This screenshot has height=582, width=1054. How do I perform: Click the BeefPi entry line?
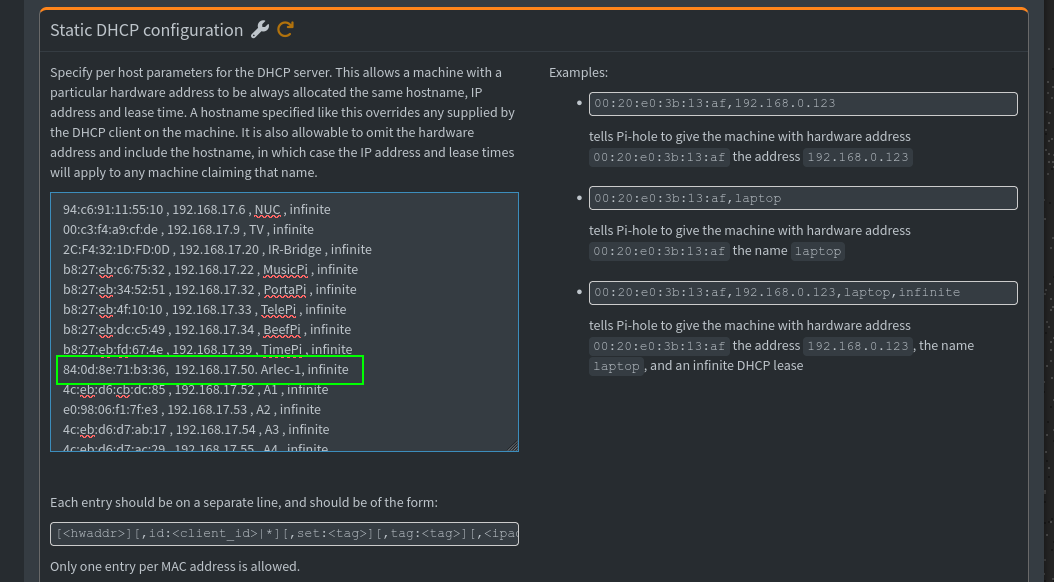point(207,330)
